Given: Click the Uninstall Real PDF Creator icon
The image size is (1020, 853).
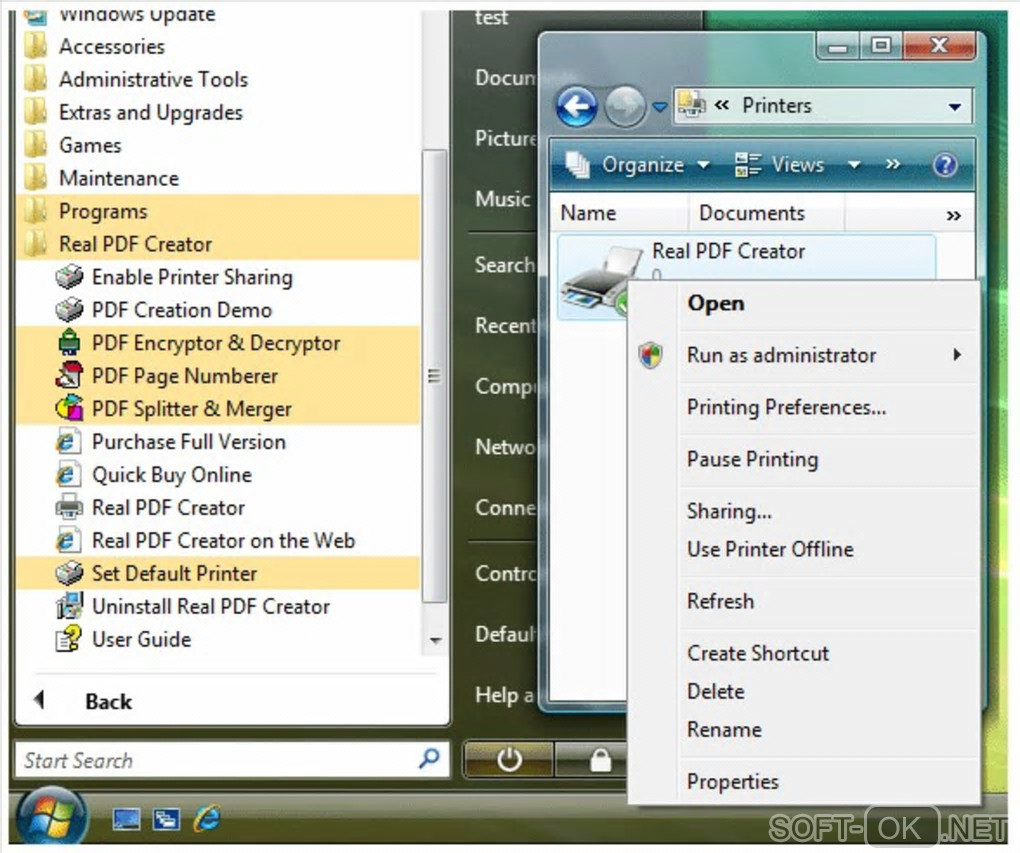Looking at the screenshot, I should pos(69,606).
